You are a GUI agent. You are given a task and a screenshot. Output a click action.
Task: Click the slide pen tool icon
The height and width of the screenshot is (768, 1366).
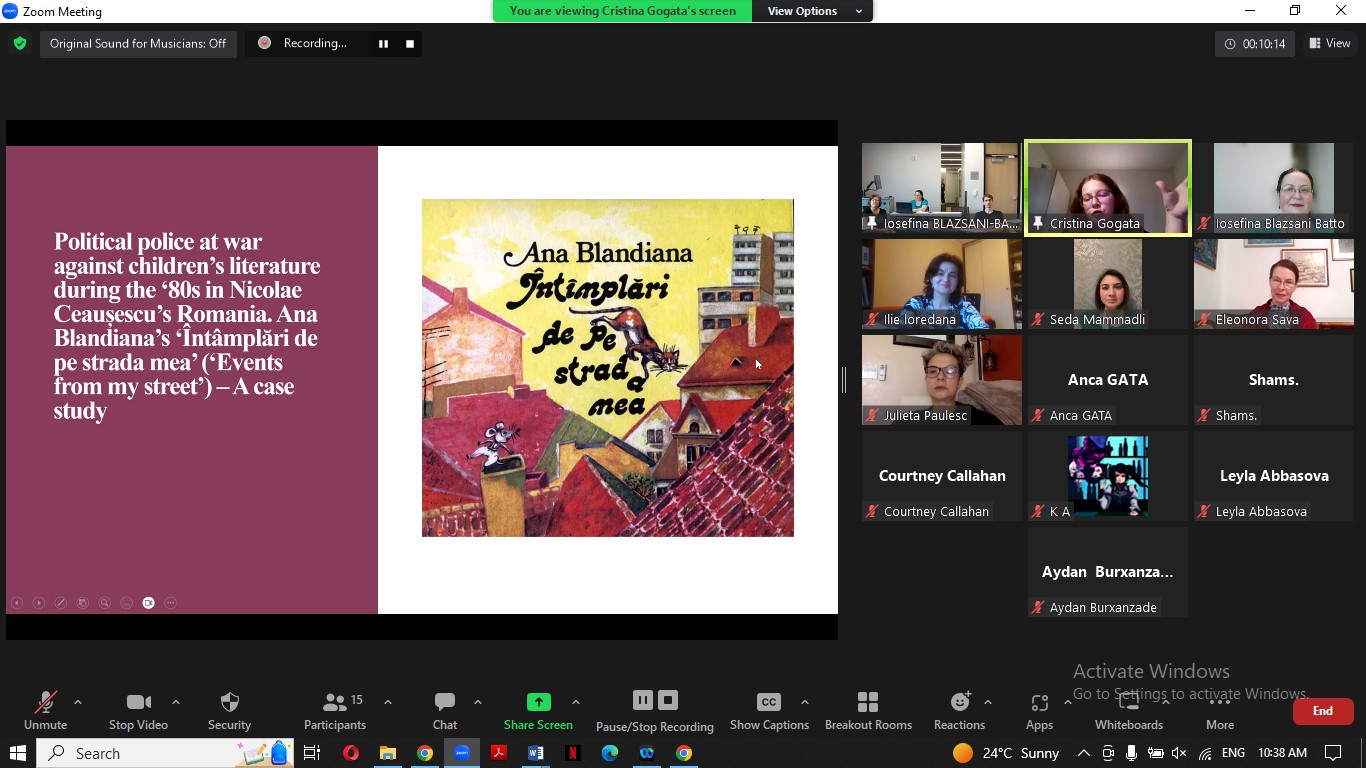click(61, 603)
